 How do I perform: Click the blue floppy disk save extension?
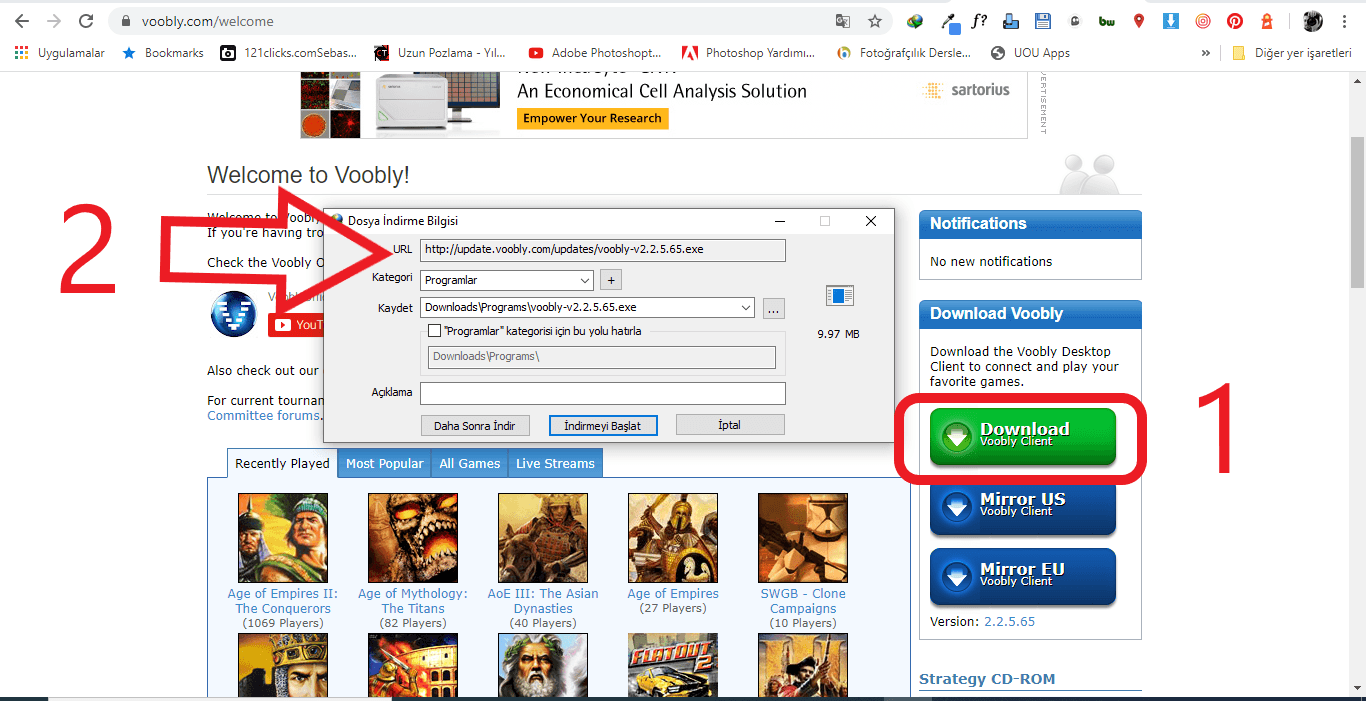click(x=1043, y=21)
